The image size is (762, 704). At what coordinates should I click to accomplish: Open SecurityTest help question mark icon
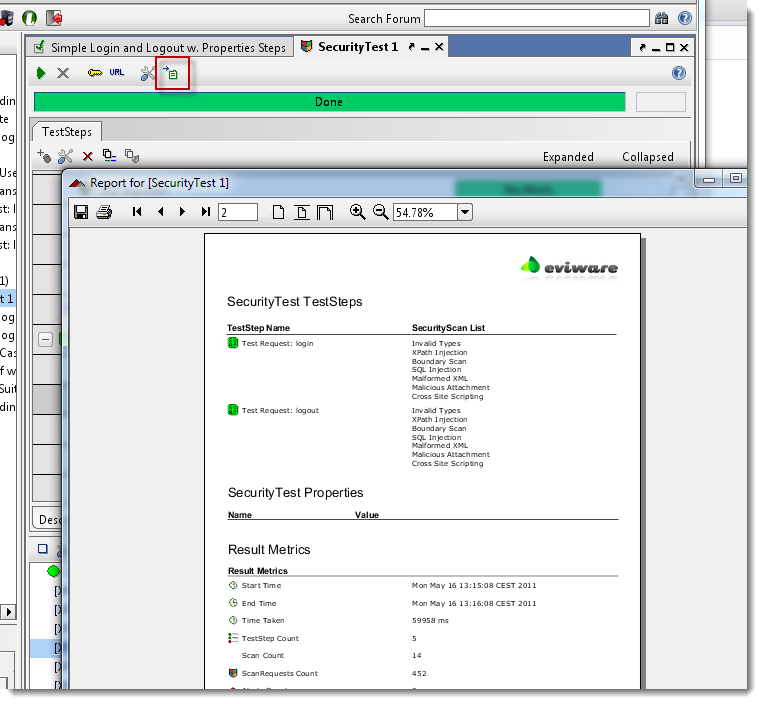click(x=678, y=73)
